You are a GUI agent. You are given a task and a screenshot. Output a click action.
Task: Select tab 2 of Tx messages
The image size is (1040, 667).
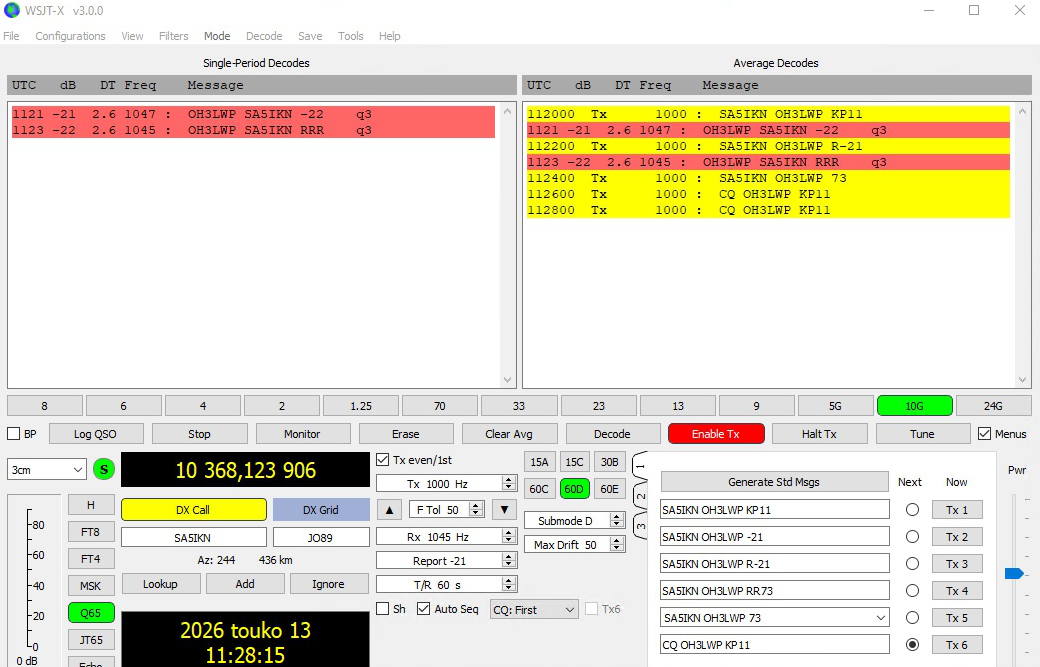[640, 497]
